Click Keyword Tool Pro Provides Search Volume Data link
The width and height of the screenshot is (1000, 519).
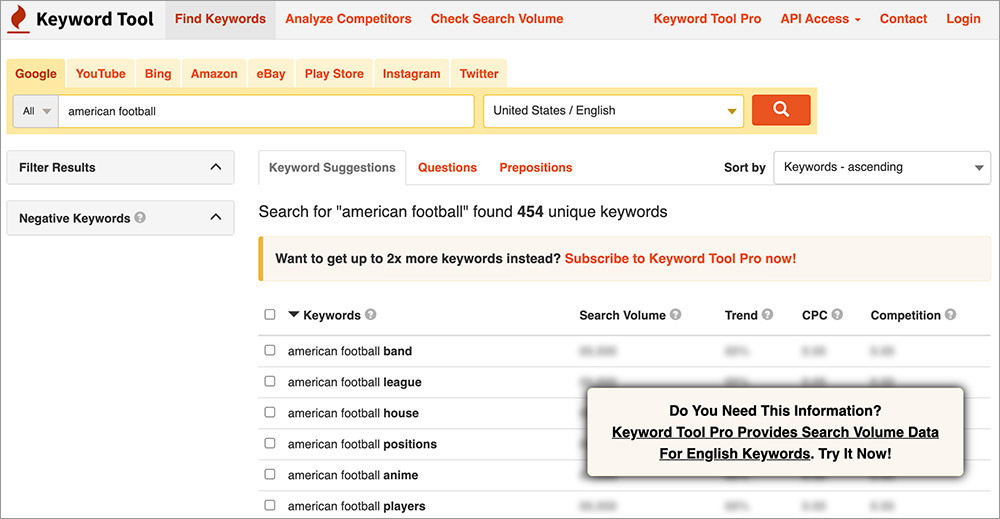[x=775, y=442]
